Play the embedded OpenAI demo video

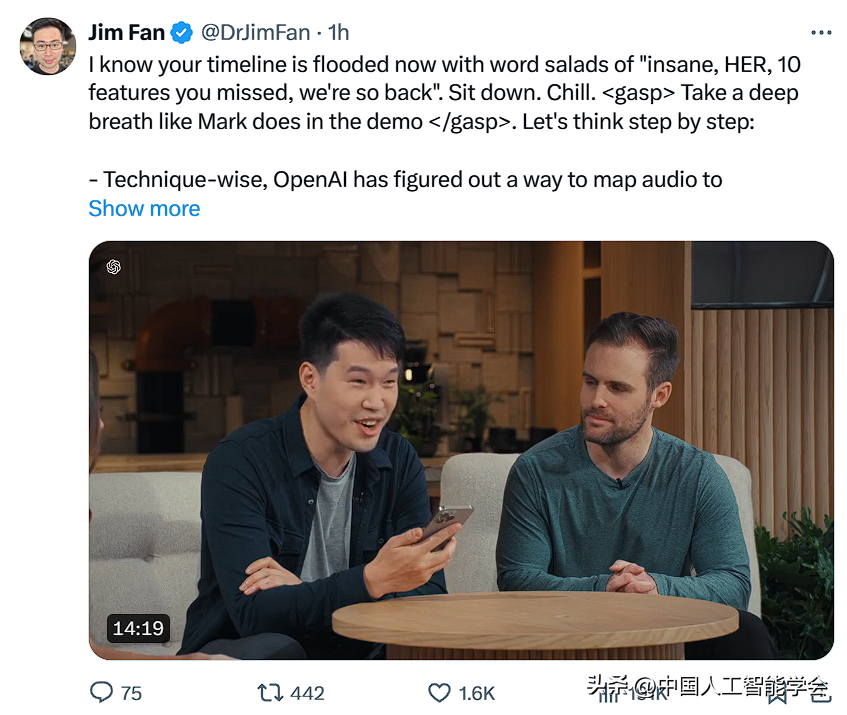coord(461,450)
